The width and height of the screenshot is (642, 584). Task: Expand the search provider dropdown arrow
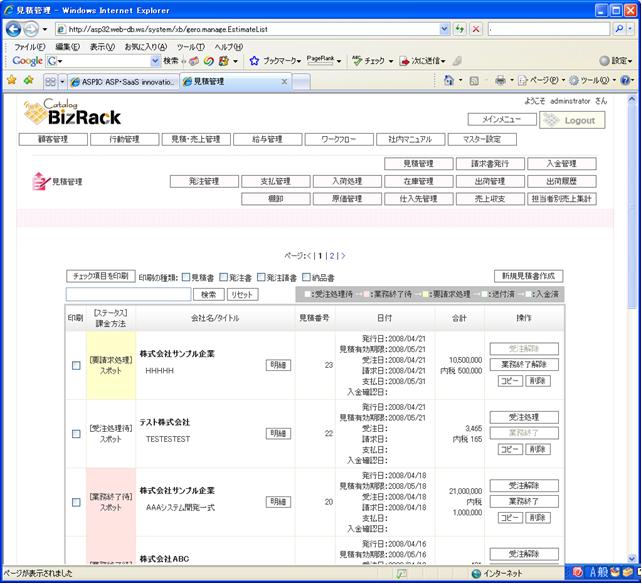click(x=630, y=29)
